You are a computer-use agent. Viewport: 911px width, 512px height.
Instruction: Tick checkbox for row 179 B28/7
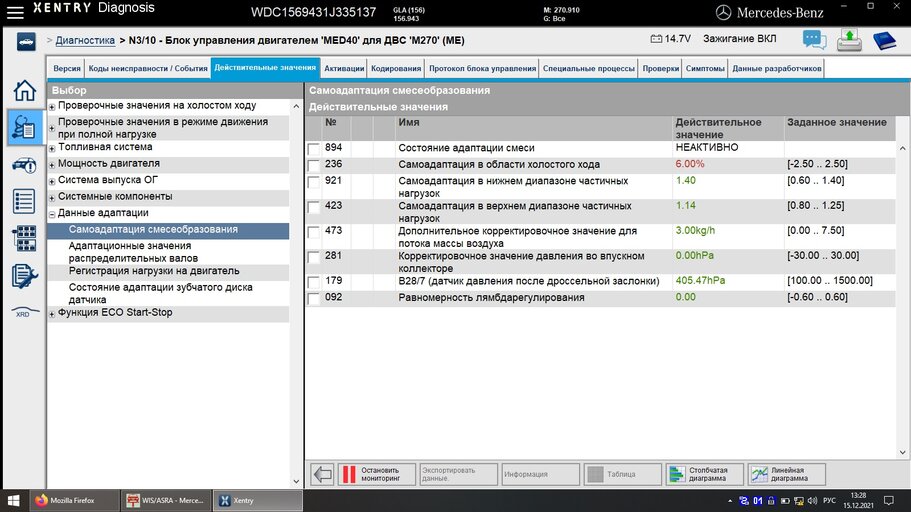(314, 282)
